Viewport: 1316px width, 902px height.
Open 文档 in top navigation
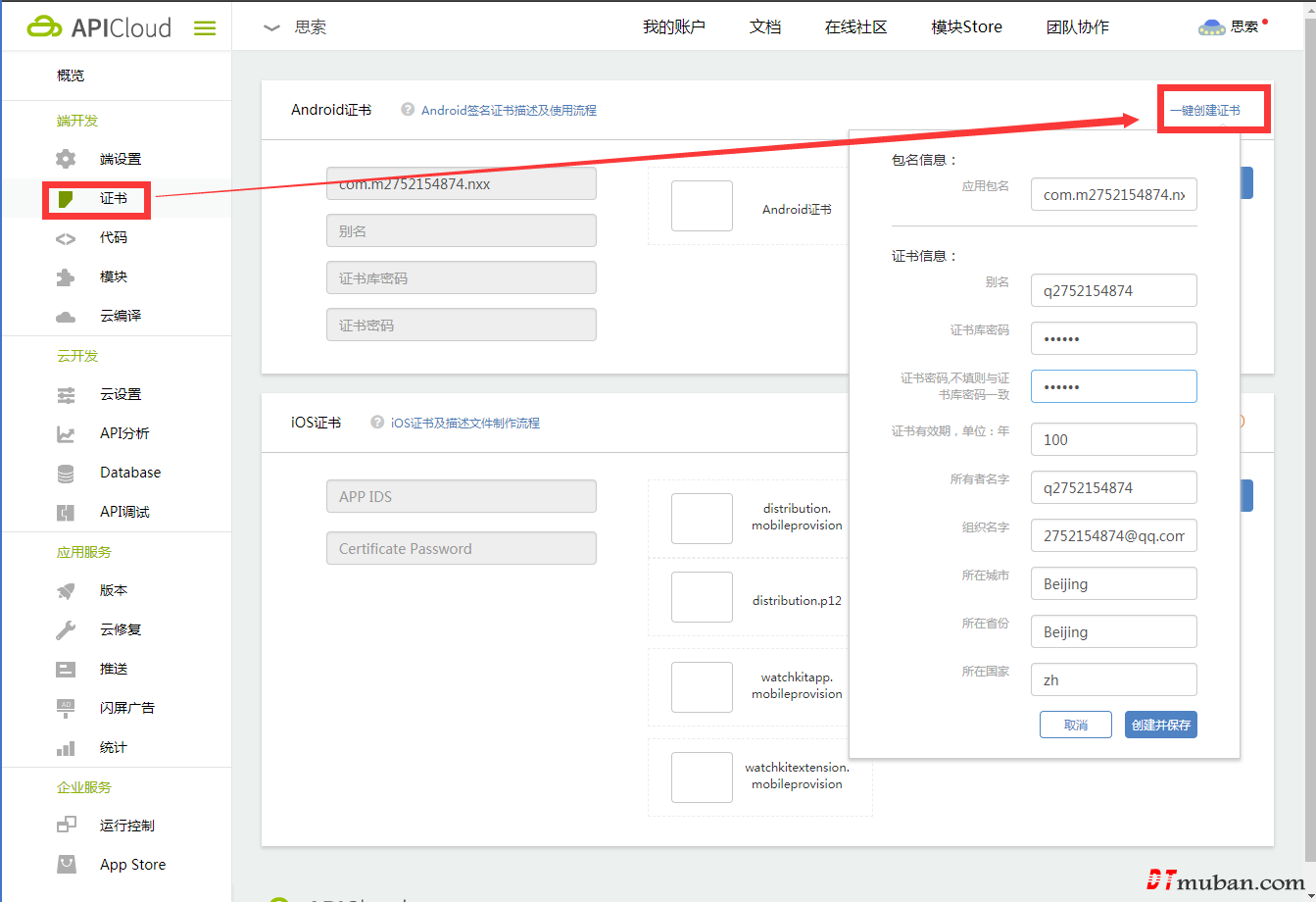pos(765,27)
